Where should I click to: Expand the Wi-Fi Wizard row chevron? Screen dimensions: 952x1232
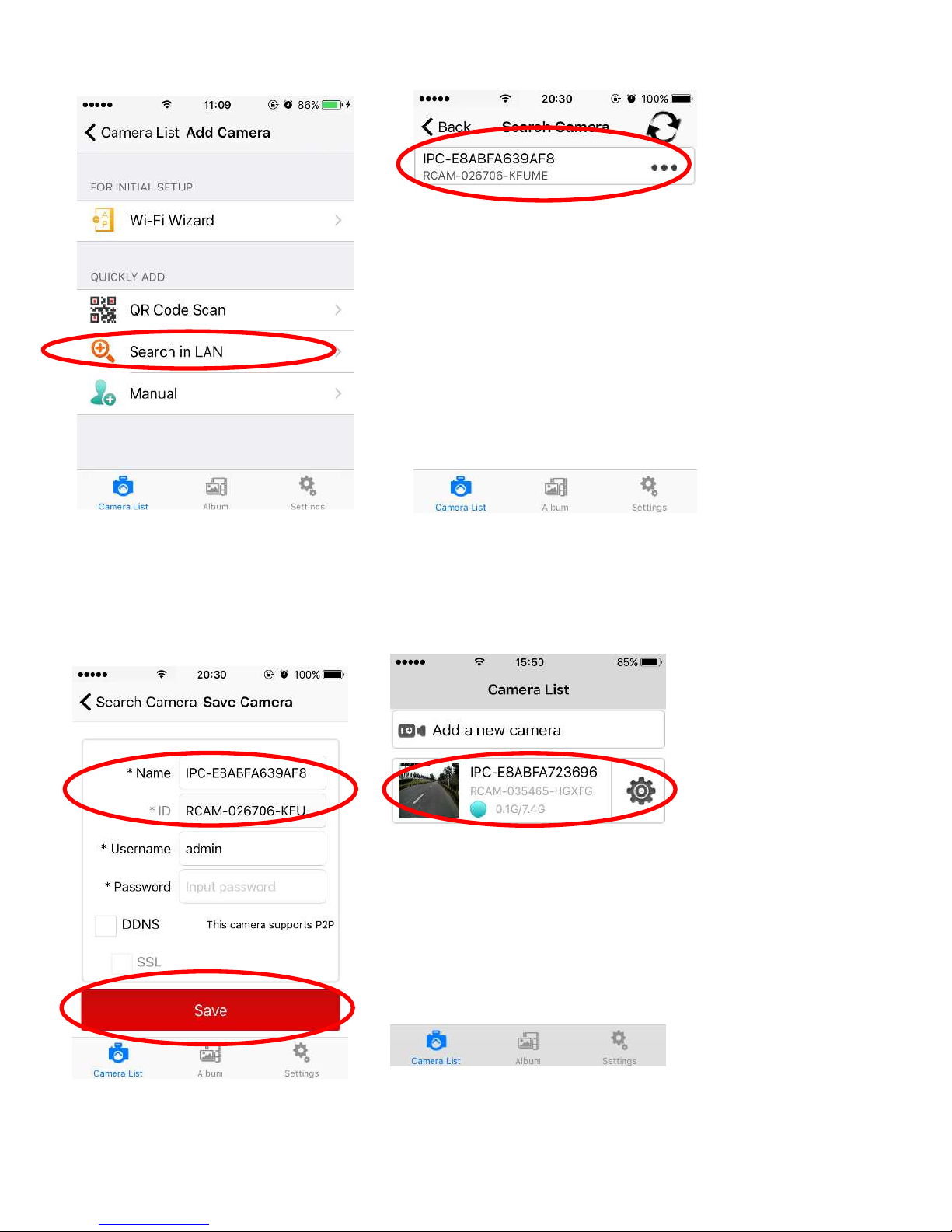[x=338, y=221]
